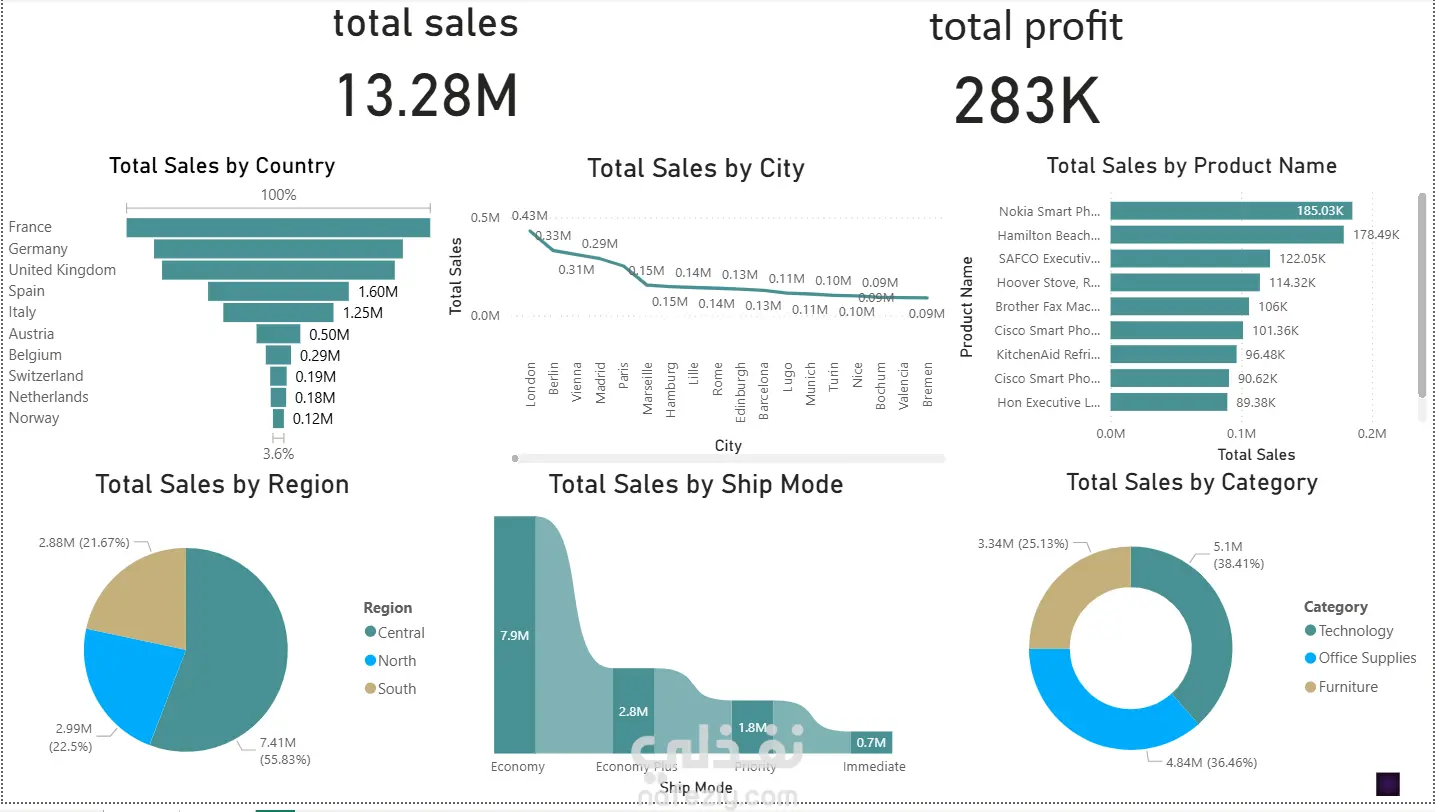Viewport: 1435px width, 812px height.
Task: Click the 5.1M (38.41%) data label
Action: [1240, 555]
